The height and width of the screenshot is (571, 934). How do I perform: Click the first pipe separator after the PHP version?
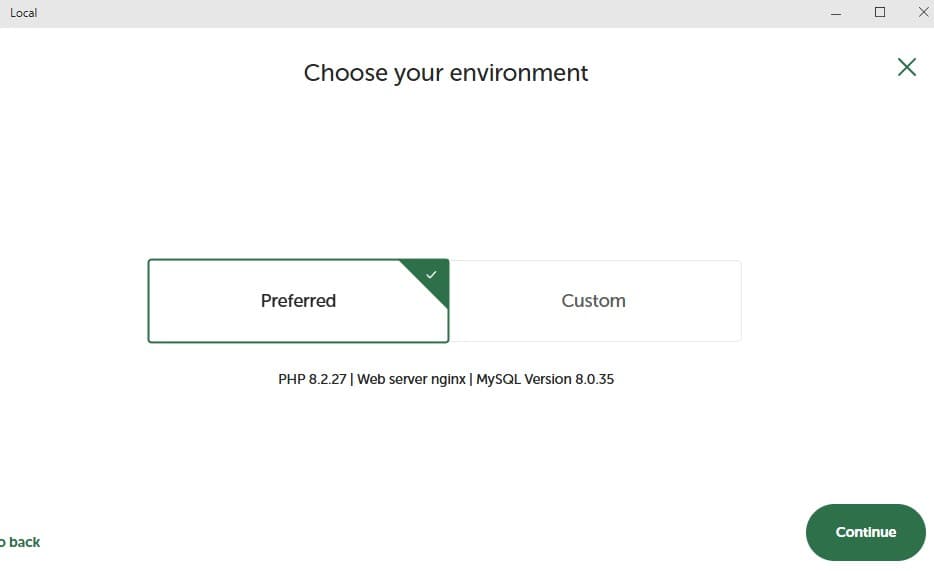coord(352,380)
